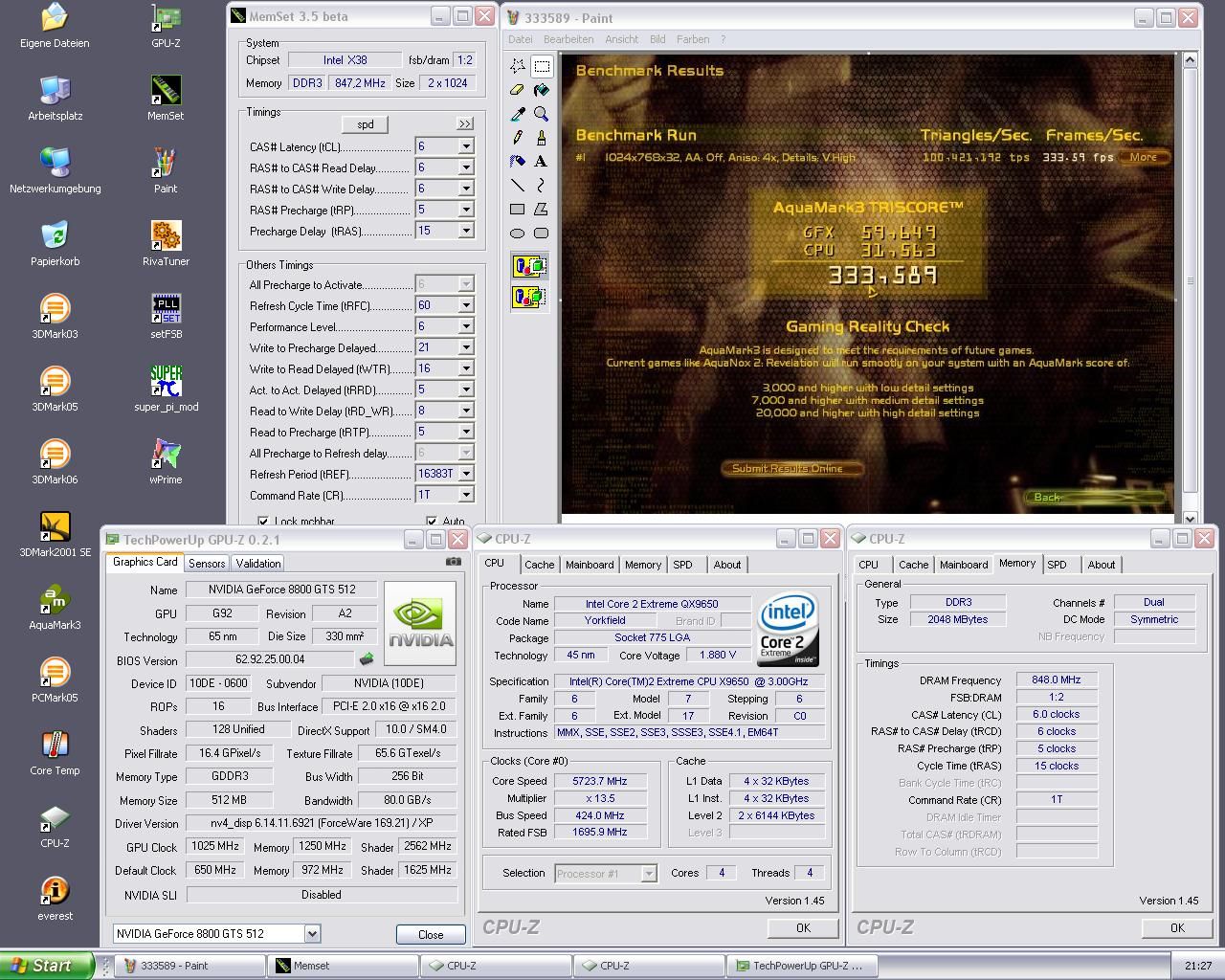
Task: Click the Close button in GPU-Z
Action: (x=431, y=934)
